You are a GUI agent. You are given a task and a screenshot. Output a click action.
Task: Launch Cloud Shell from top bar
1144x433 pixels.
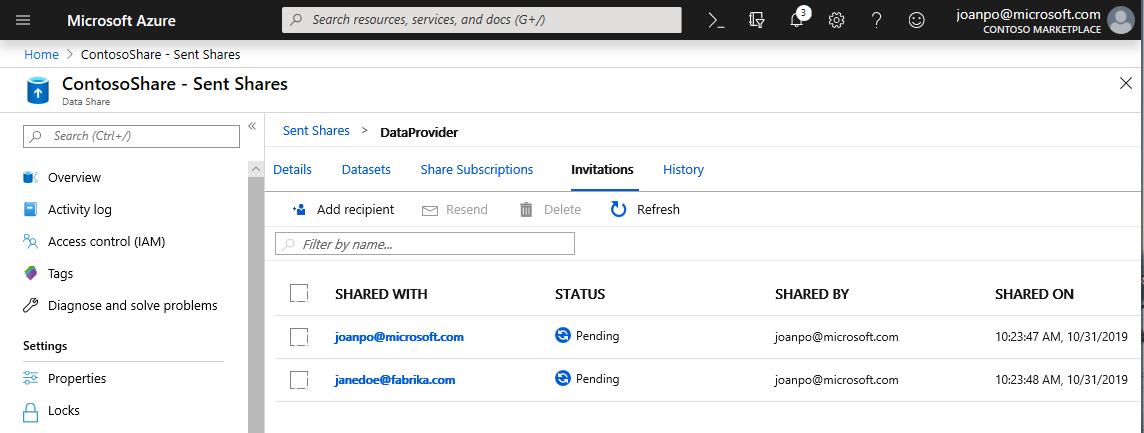[716, 20]
